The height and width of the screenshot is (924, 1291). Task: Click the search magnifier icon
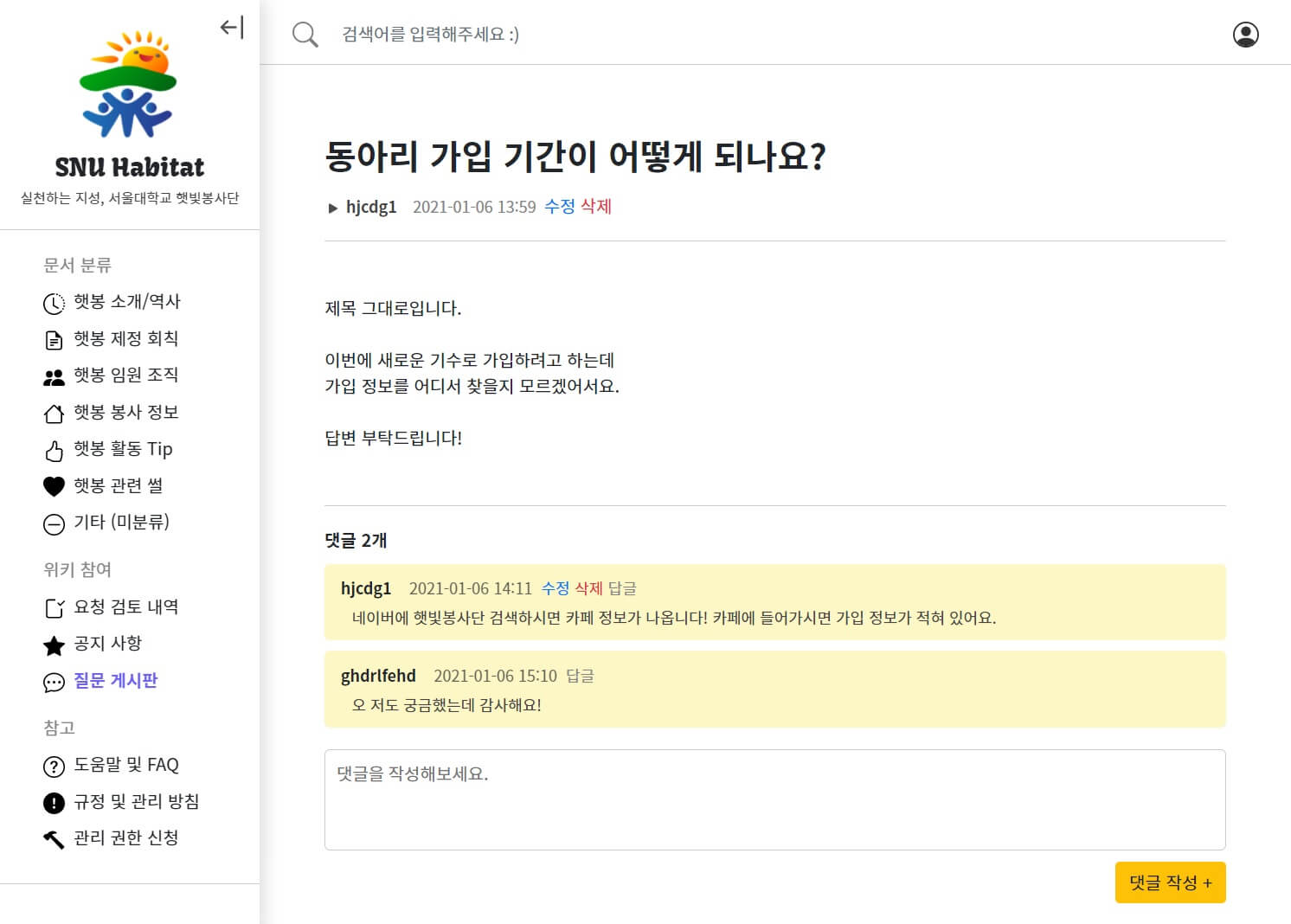pos(305,35)
